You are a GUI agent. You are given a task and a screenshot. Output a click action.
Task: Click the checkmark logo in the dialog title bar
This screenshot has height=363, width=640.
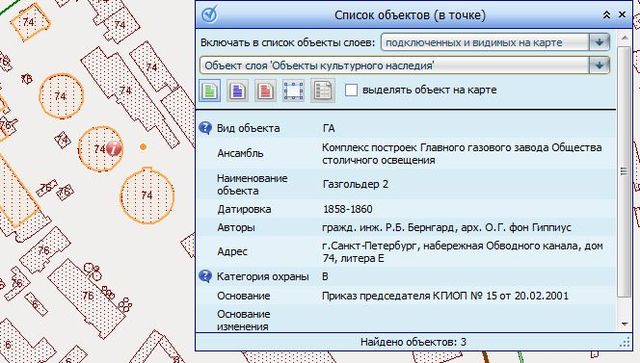[x=210, y=15]
